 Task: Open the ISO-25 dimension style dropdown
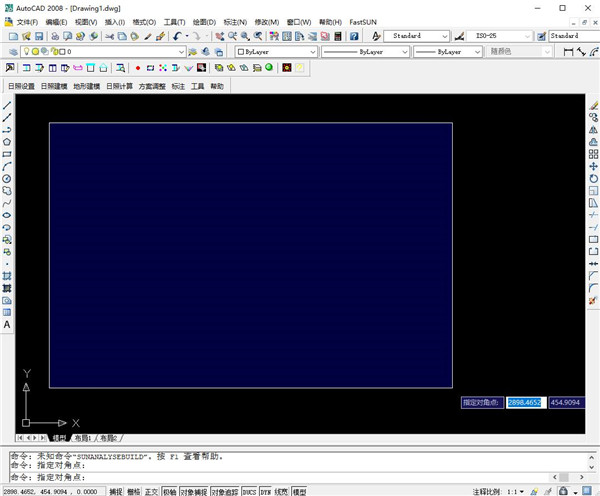528,36
